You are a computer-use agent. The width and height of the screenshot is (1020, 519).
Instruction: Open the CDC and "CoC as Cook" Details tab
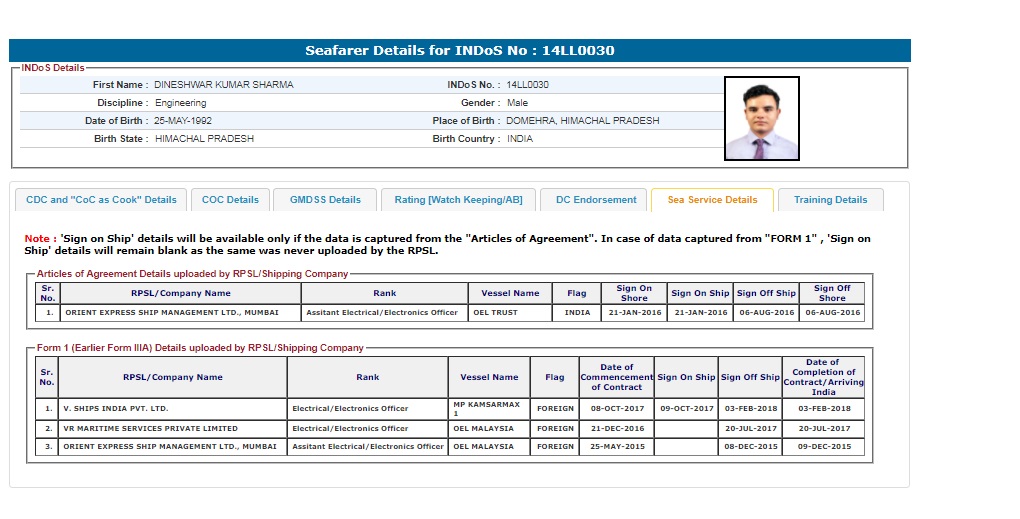point(101,200)
